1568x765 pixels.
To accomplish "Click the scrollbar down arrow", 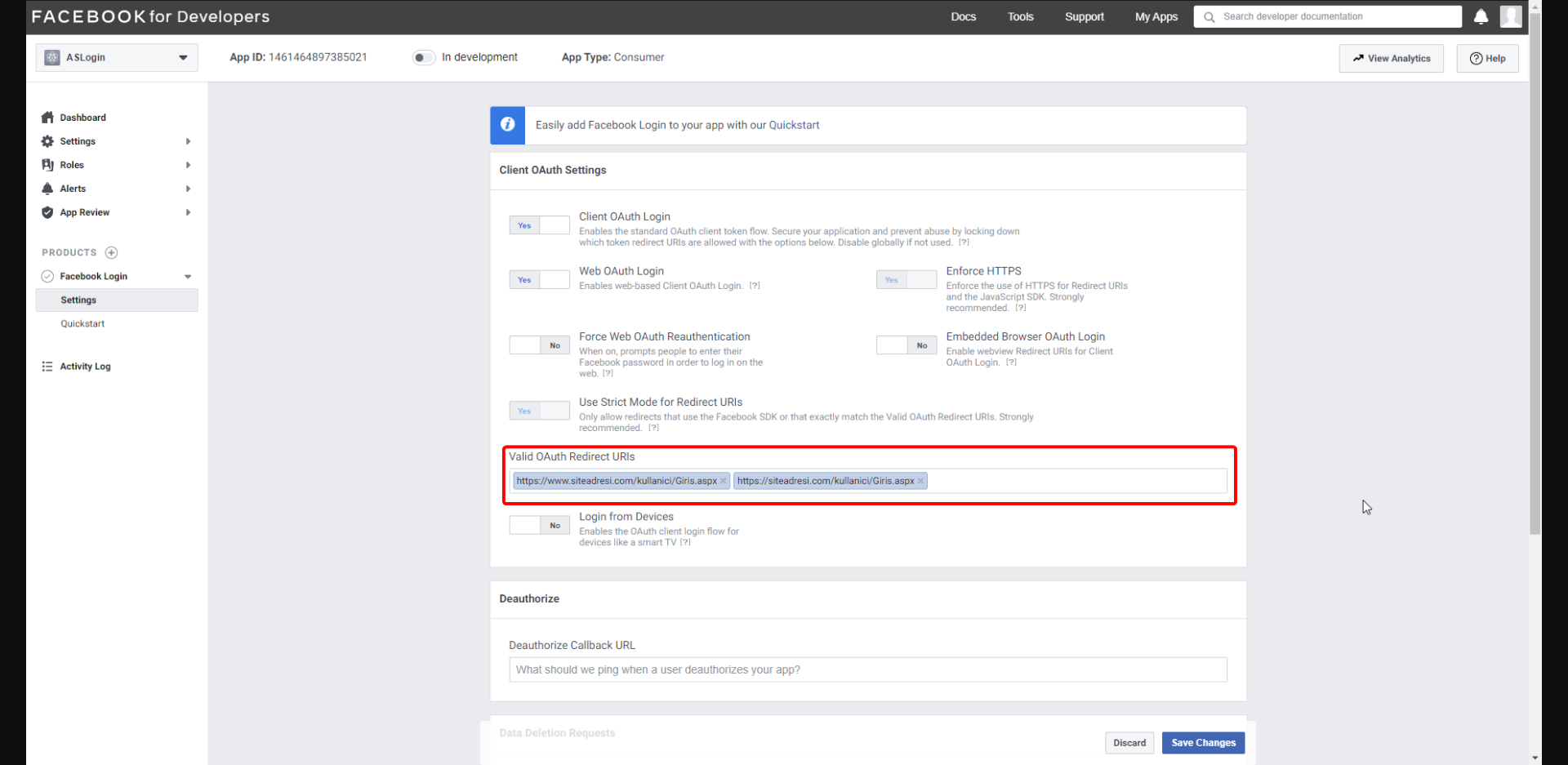I will (x=1535, y=758).
